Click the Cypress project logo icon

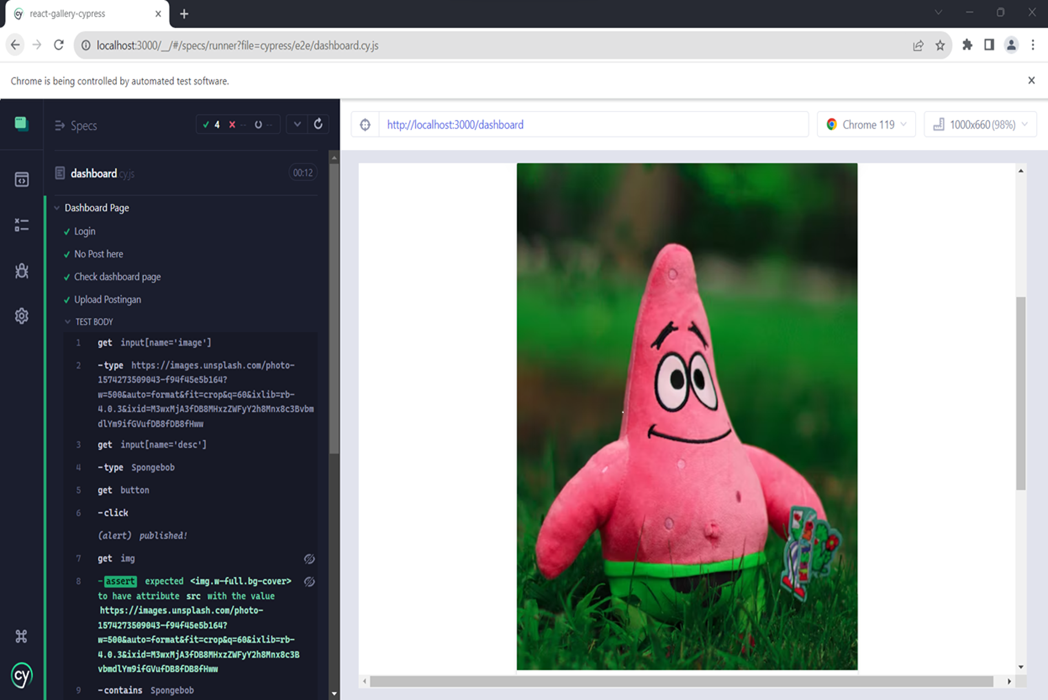click(21, 124)
